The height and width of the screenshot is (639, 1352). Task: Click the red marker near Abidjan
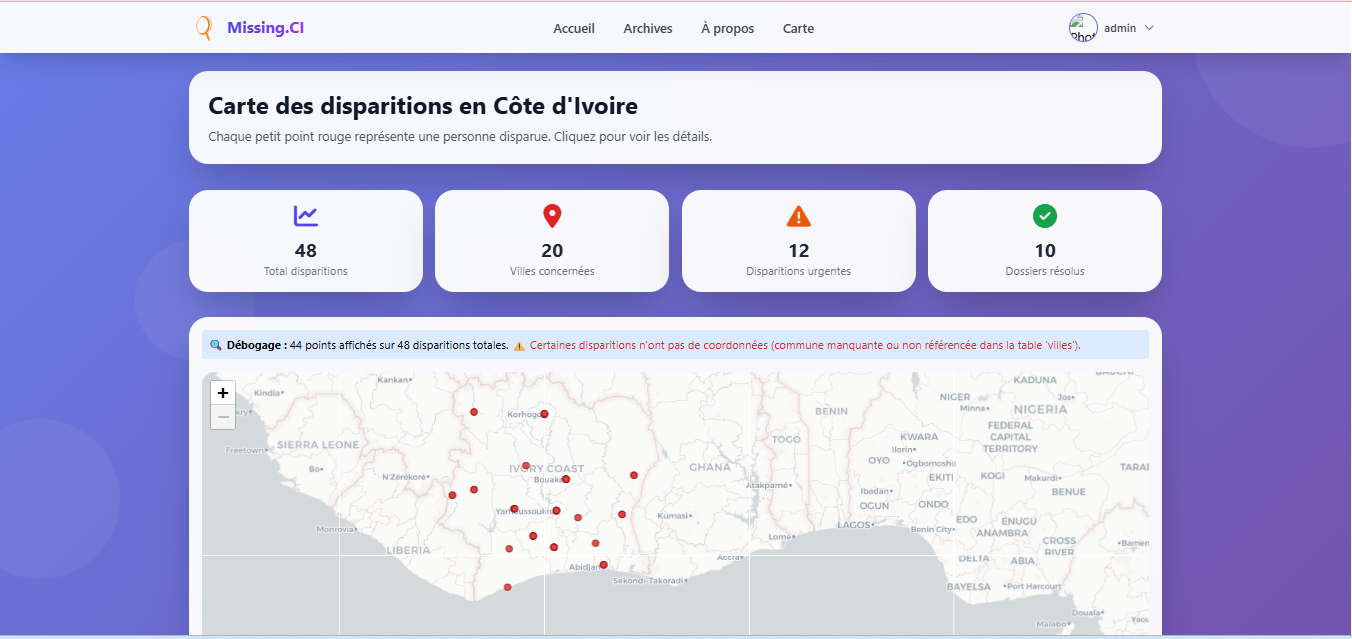pos(603,565)
